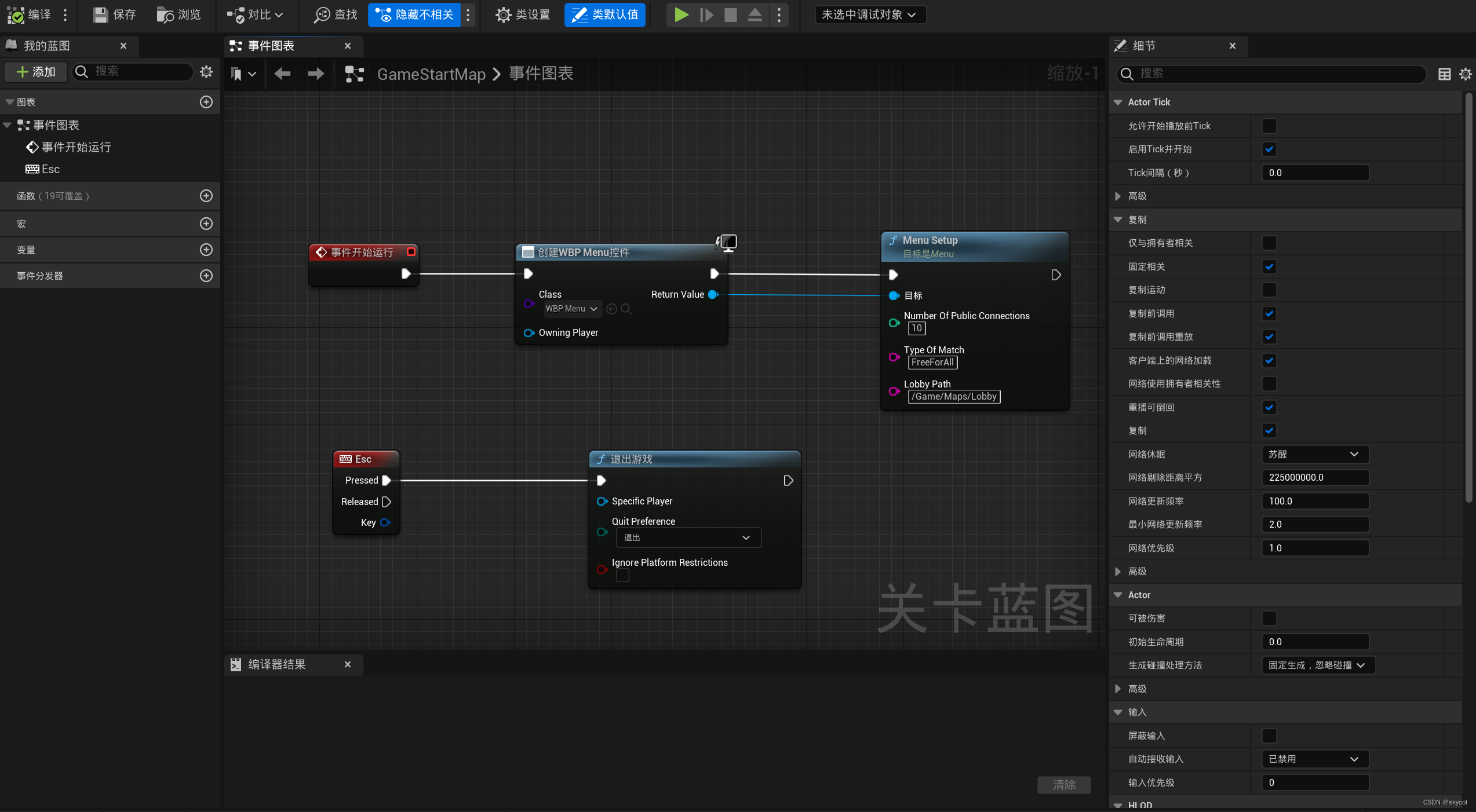This screenshot has height=812, width=1476.
Task: Browse to asset with 浏览
Action: click(178, 14)
